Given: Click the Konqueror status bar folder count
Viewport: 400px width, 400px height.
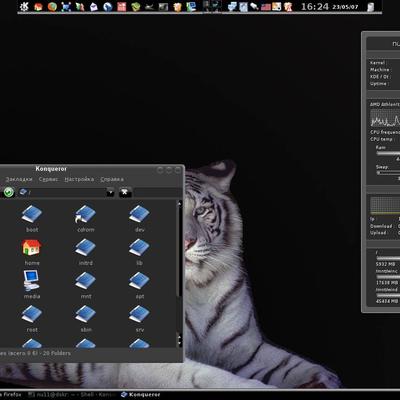Looking at the screenshot, I should coord(35,353).
